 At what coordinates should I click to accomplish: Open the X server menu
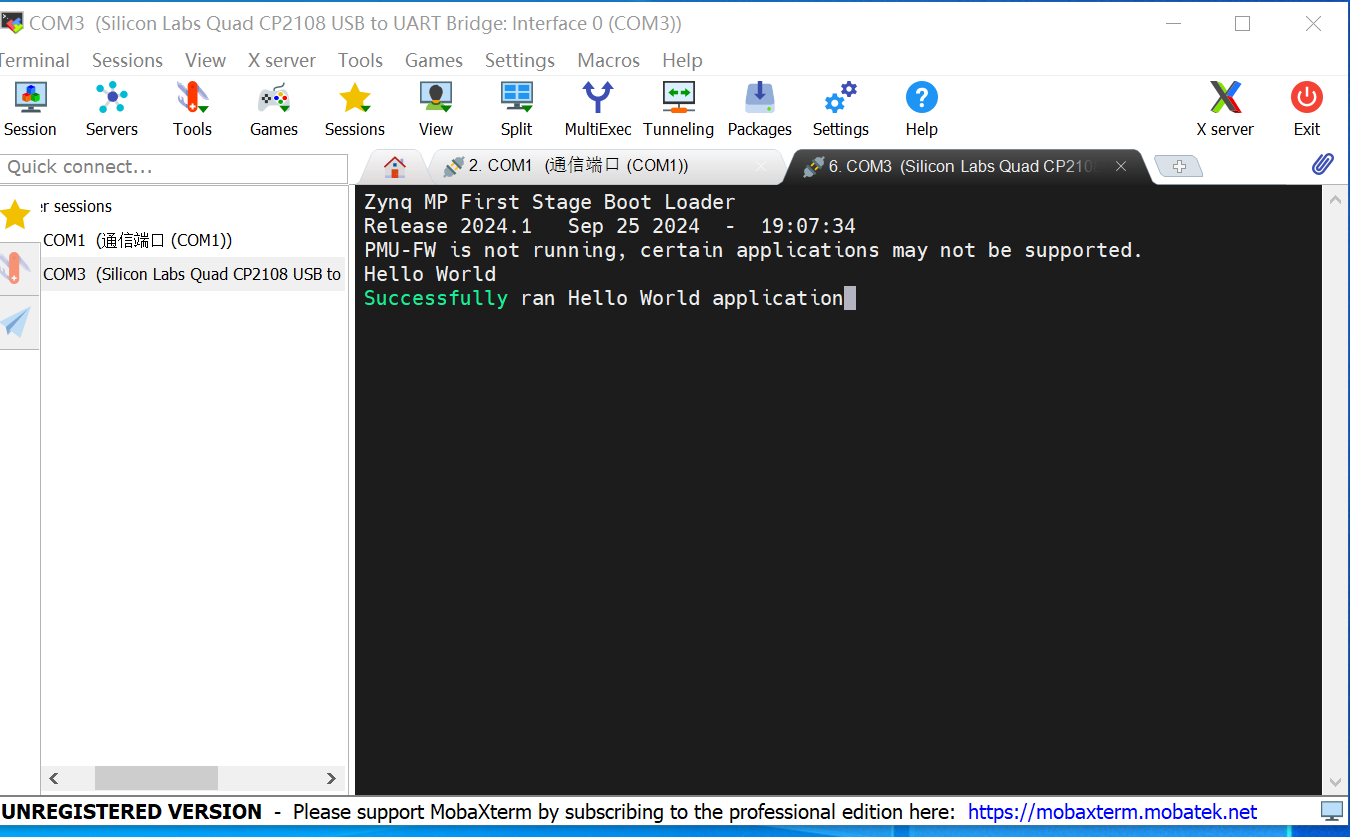point(282,60)
